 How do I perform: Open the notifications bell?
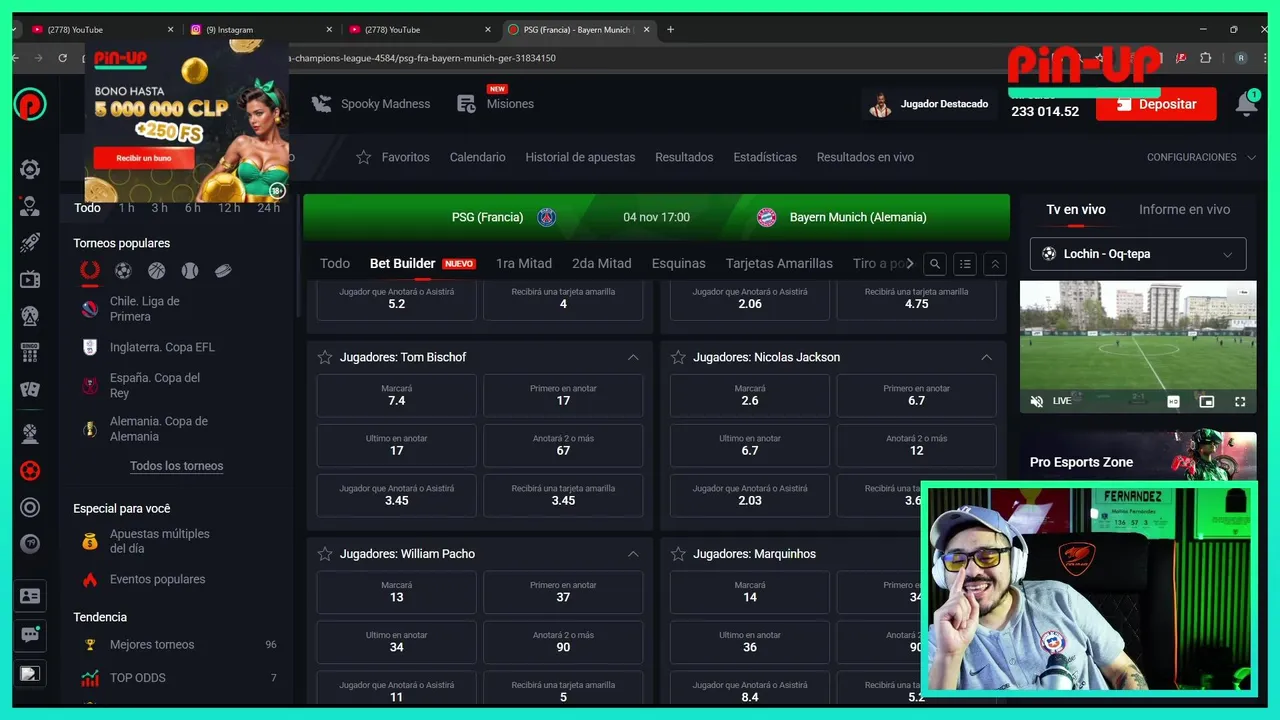(x=1246, y=104)
